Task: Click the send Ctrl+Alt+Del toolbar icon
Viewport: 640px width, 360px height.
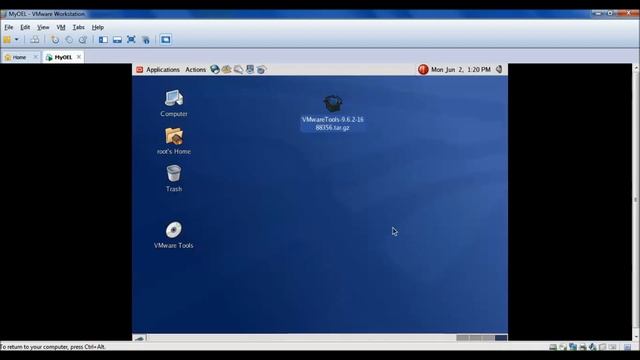Action: (35, 40)
